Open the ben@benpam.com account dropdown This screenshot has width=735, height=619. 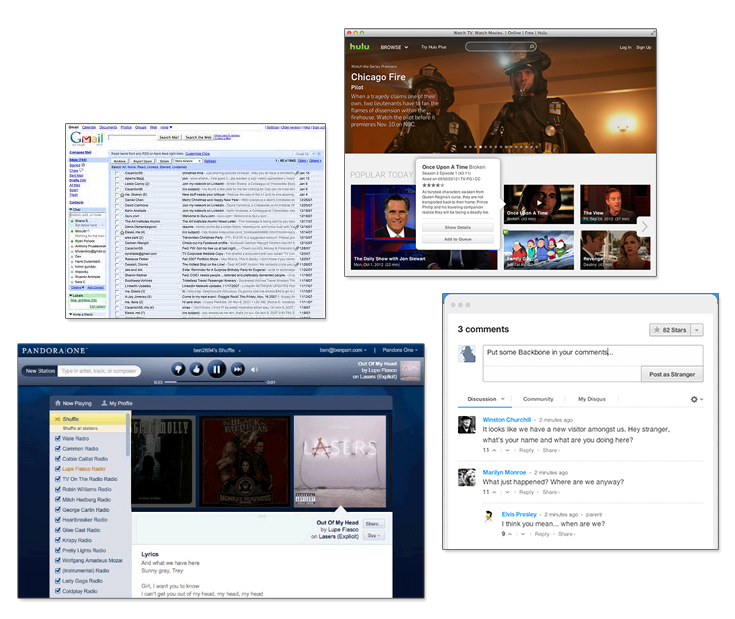[343, 350]
